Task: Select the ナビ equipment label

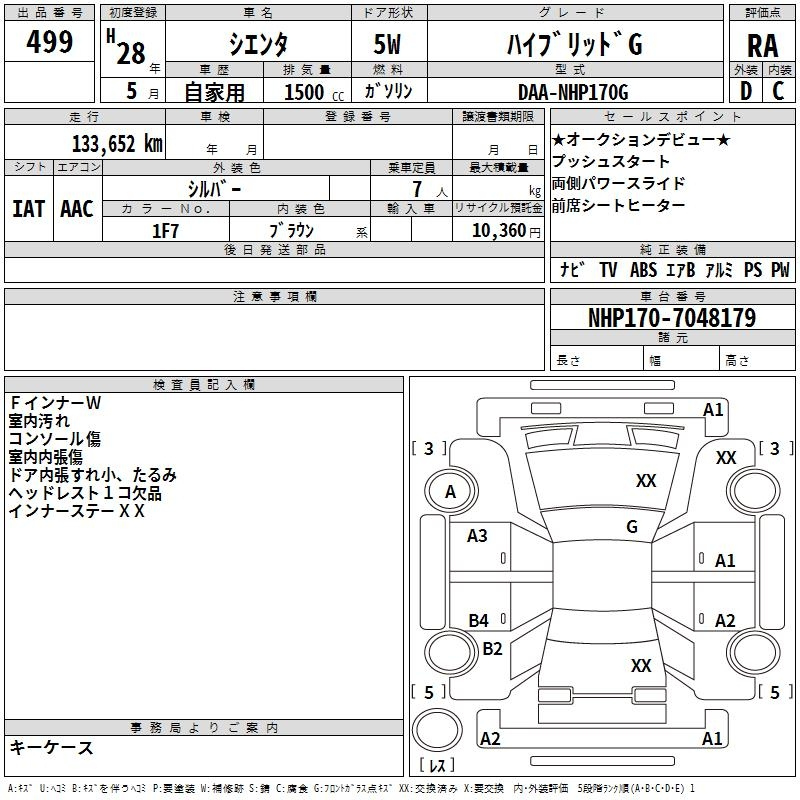Action: tap(572, 269)
